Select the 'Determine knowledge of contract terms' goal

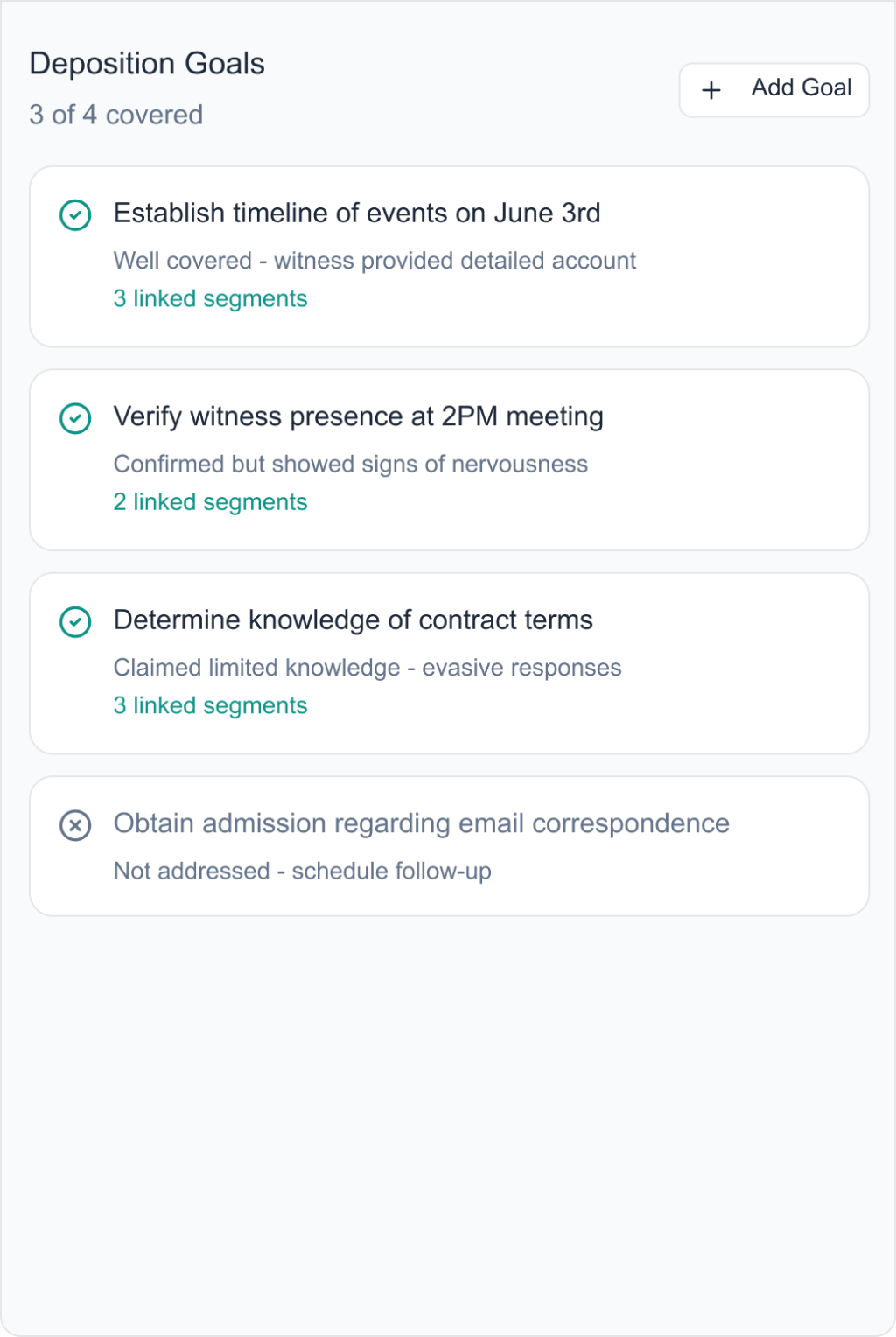click(353, 620)
